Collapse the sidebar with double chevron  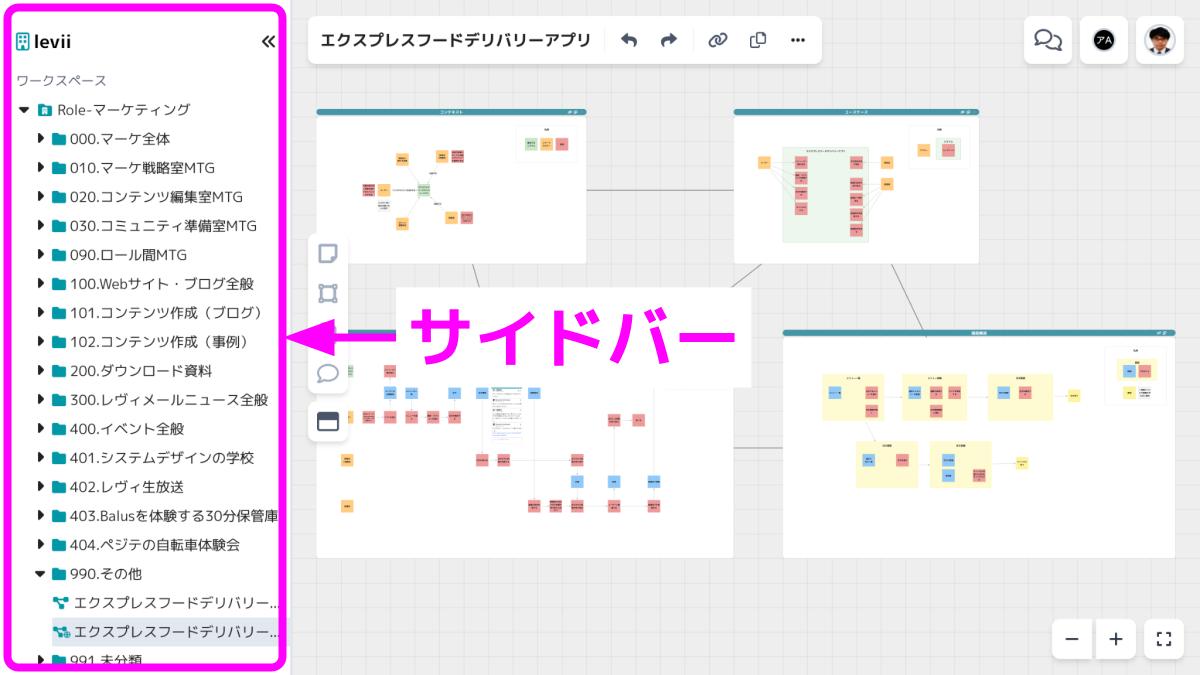point(268,42)
